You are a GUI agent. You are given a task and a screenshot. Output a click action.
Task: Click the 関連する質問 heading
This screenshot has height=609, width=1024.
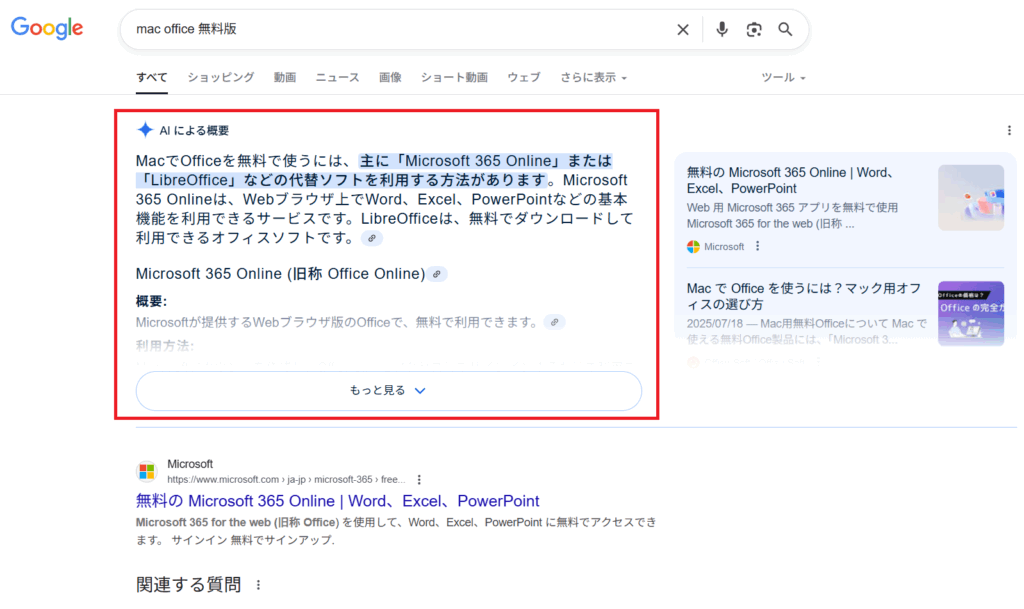189,585
